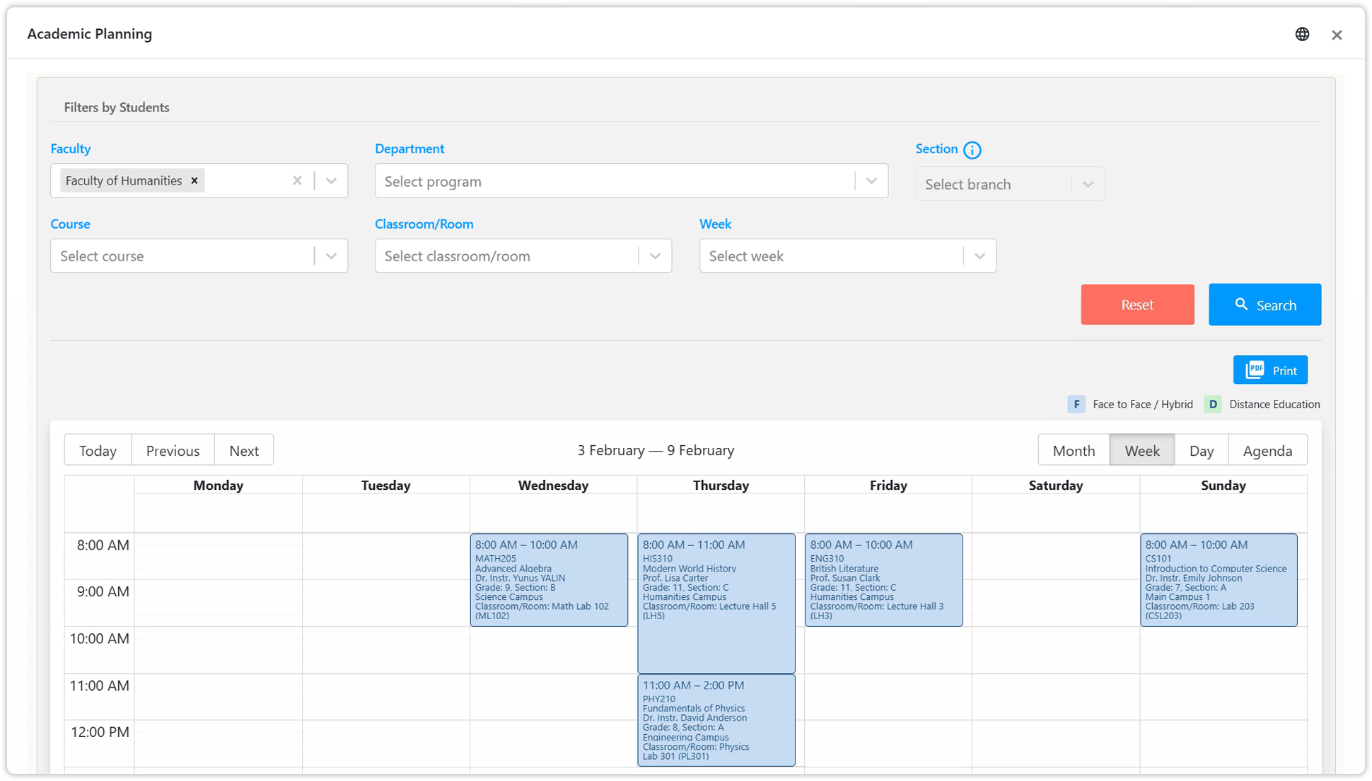Click the Section info icon
Viewport: 1372px width, 781px height.
pos(972,150)
